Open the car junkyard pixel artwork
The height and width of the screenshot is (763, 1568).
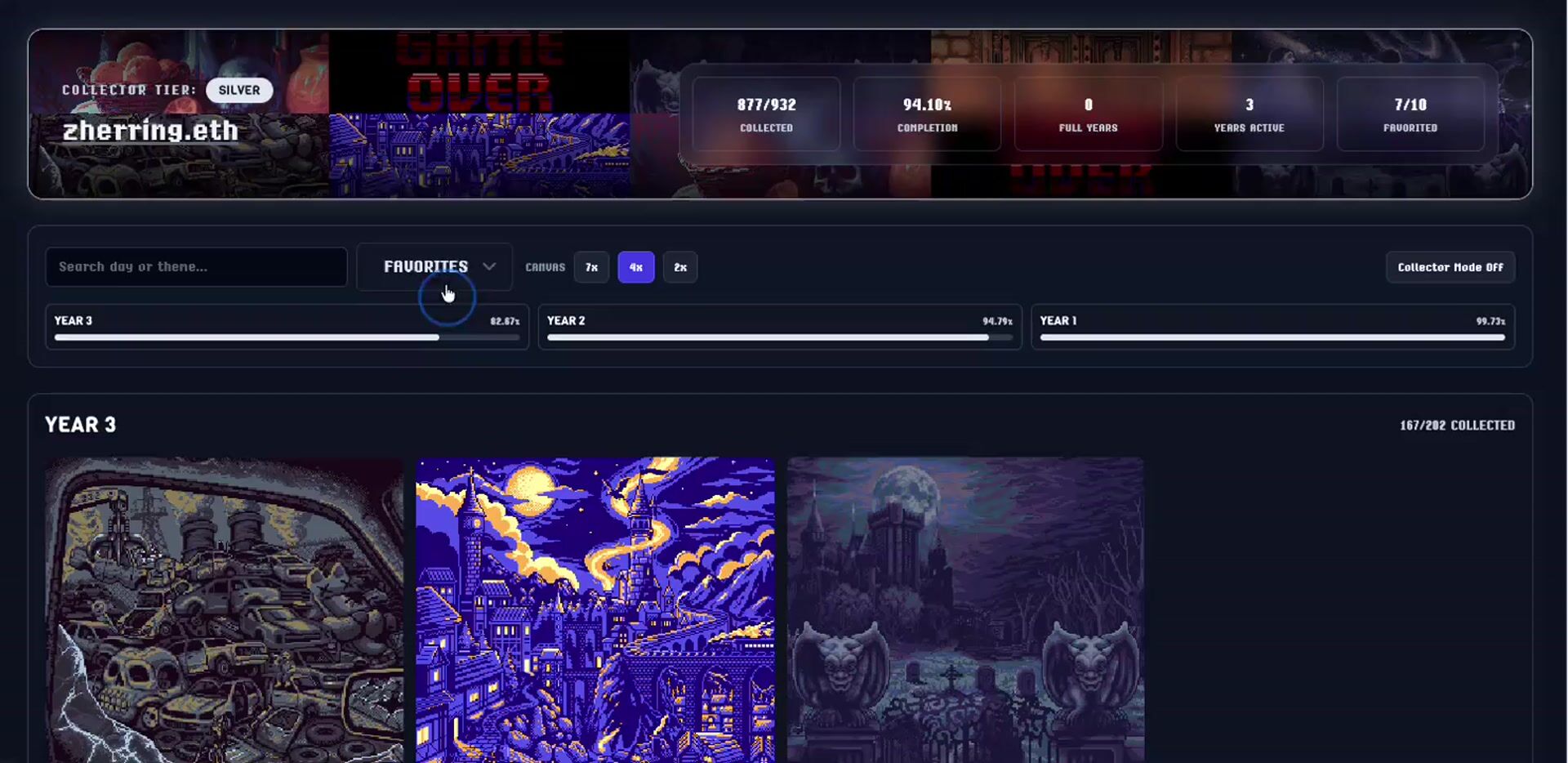coord(224,609)
